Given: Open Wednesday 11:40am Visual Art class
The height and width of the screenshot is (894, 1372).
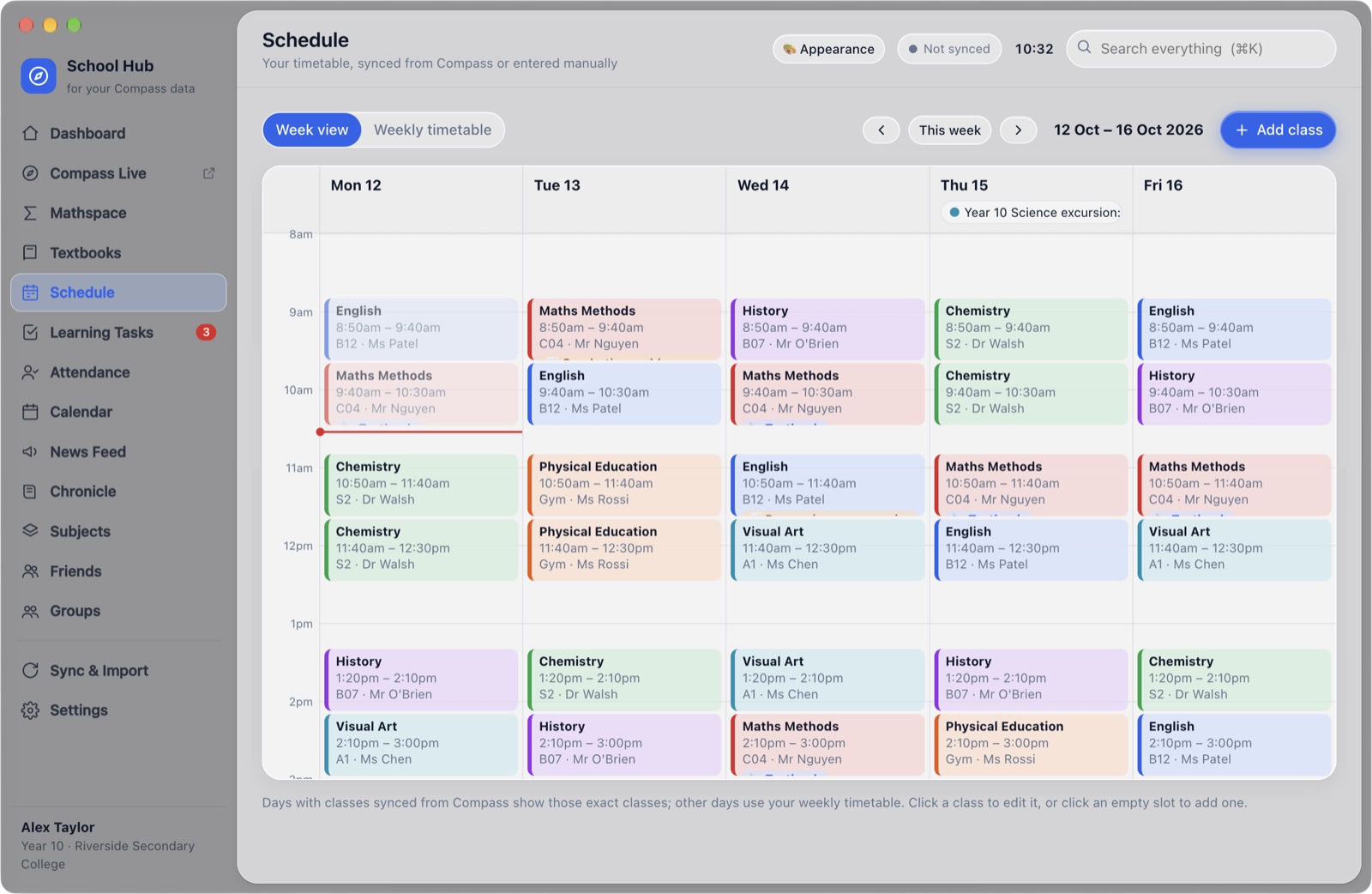Looking at the screenshot, I should tap(827, 550).
